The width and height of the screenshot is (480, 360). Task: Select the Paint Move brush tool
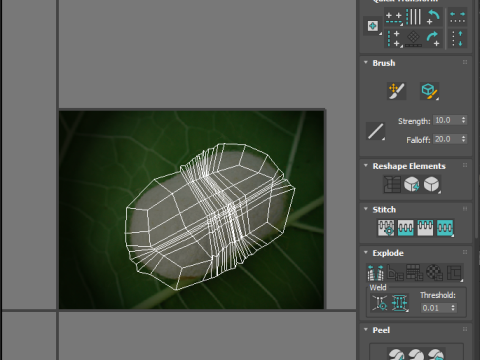click(x=397, y=91)
